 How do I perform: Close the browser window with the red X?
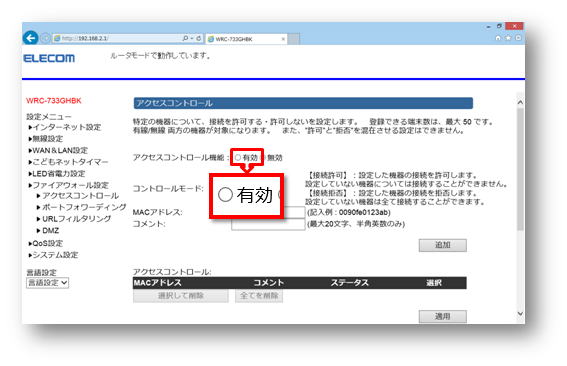[514, 26]
